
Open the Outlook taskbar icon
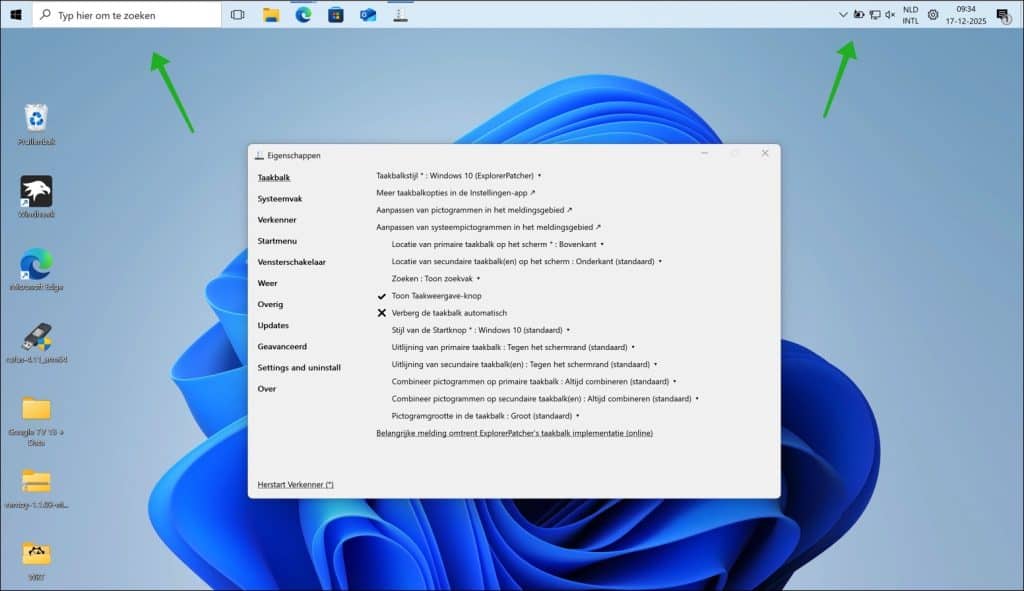[x=368, y=15]
